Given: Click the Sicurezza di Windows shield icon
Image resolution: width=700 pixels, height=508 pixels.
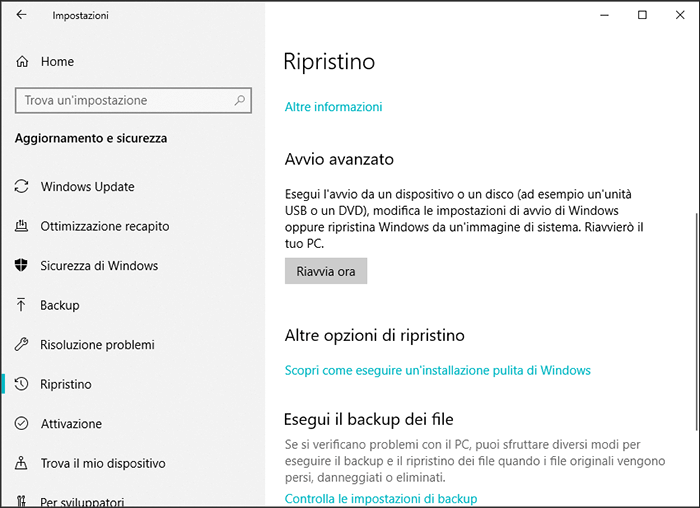Looking at the screenshot, I should pyautogui.click(x=22, y=266).
